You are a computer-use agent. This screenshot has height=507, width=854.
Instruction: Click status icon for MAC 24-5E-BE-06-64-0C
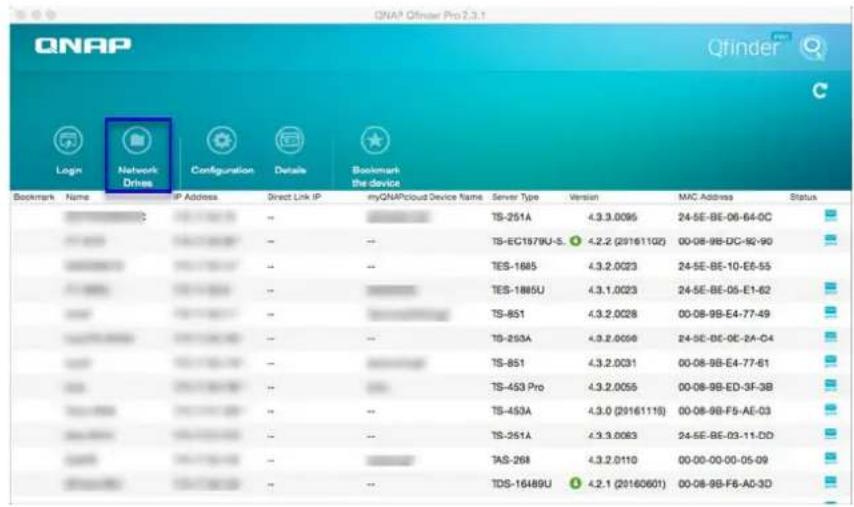pos(830,216)
